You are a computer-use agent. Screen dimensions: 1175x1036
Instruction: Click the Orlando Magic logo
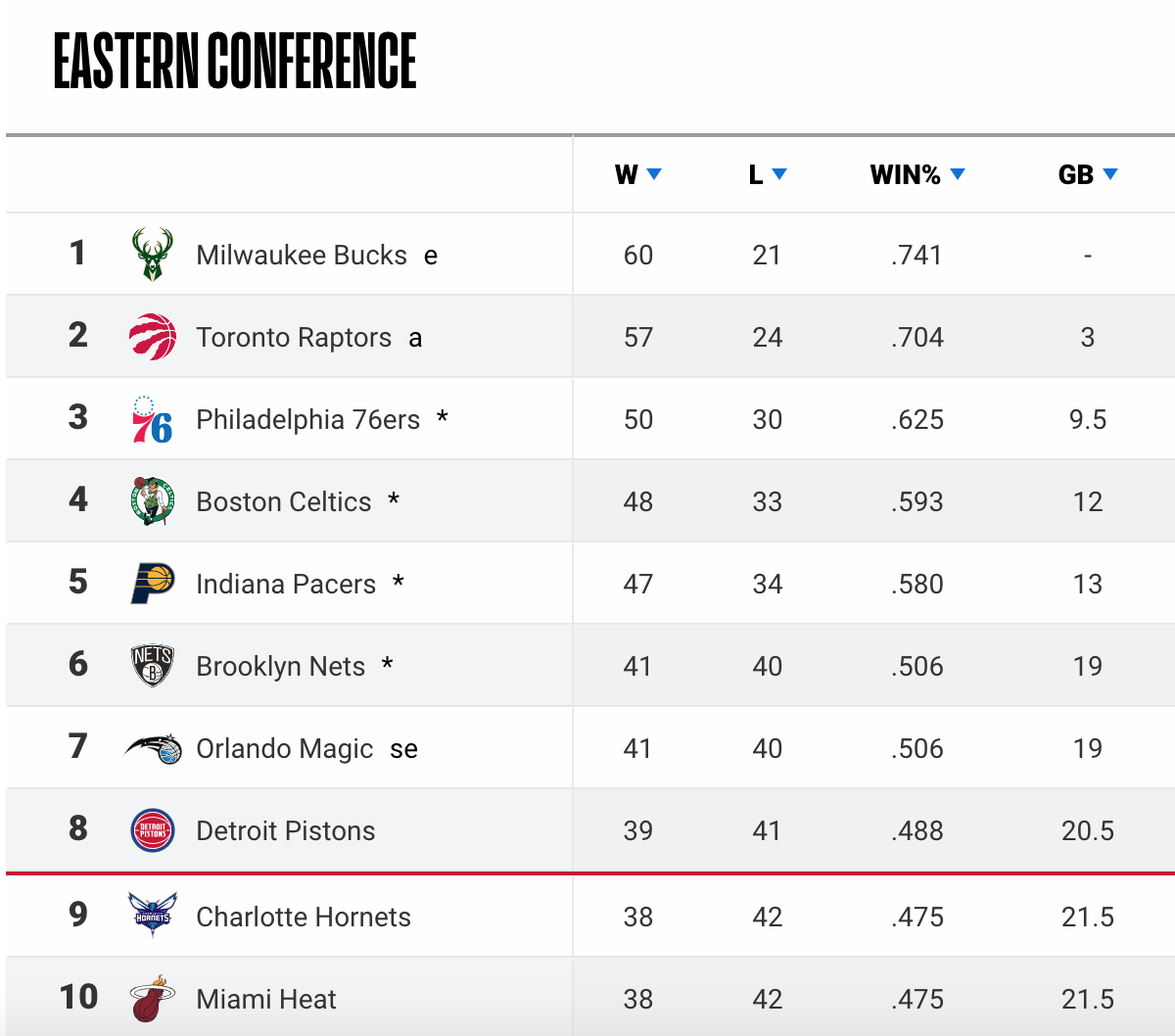click(x=154, y=749)
